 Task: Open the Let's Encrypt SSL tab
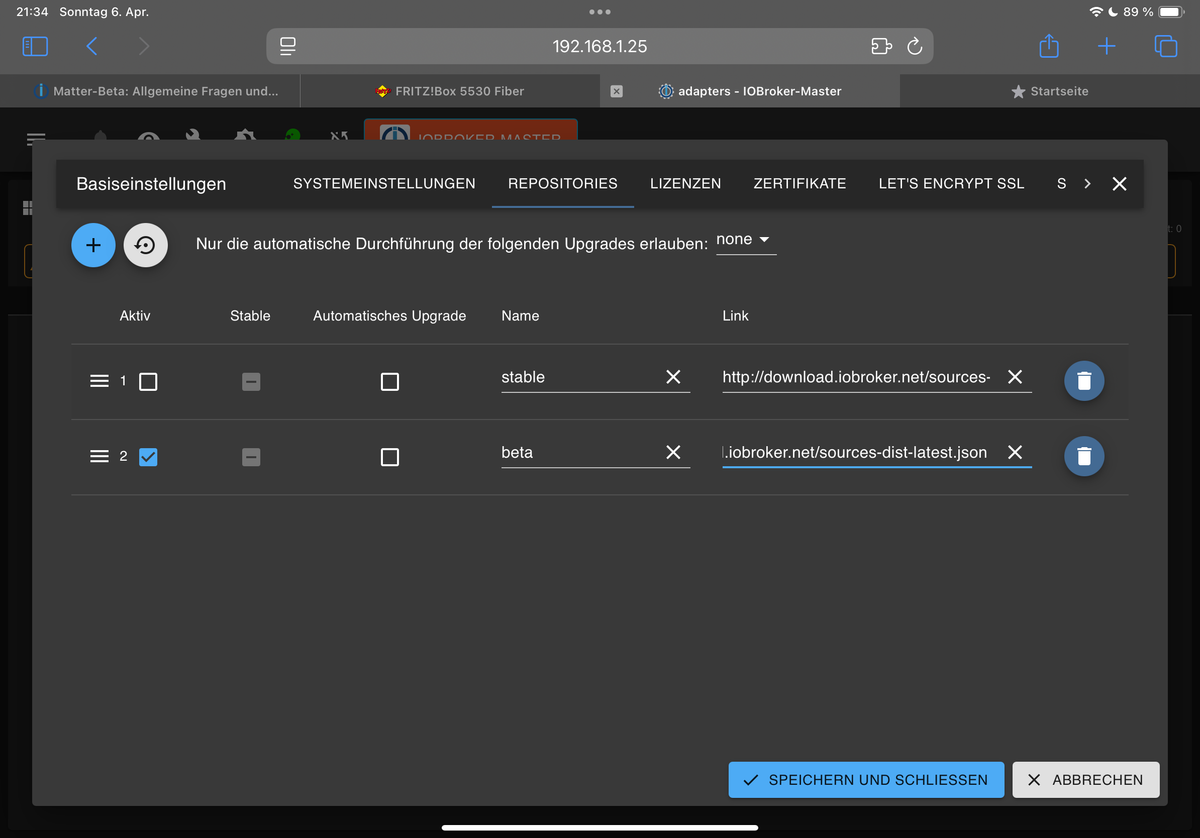click(951, 184)
